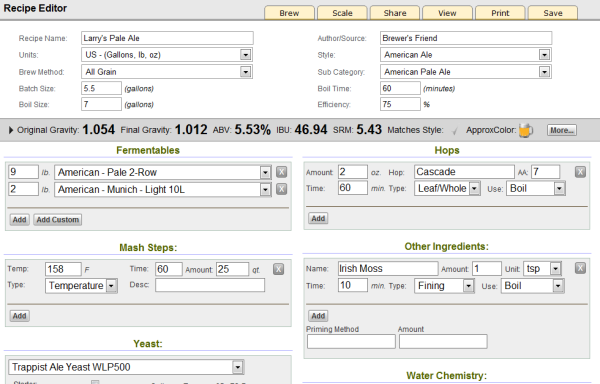Click the Boil Time field

(400, 88)
